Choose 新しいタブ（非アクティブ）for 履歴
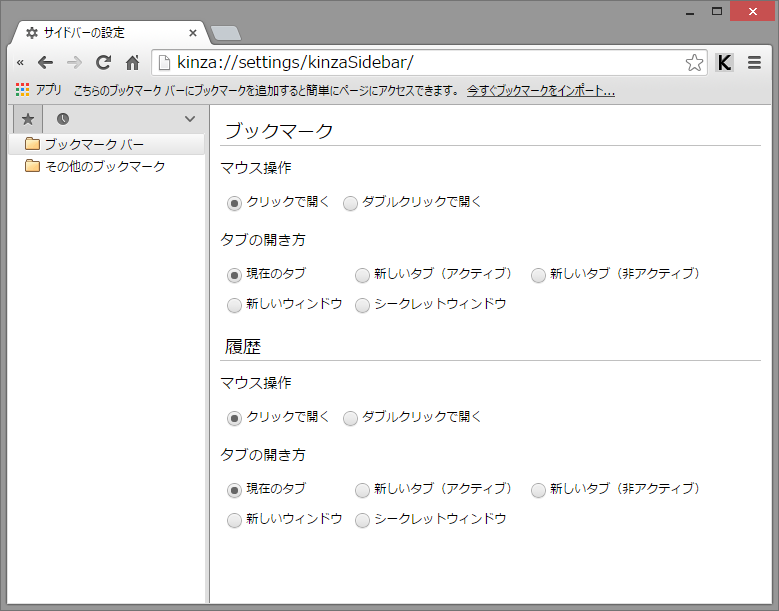The height and width of the screenshot is (611, 779). point(538,490)
